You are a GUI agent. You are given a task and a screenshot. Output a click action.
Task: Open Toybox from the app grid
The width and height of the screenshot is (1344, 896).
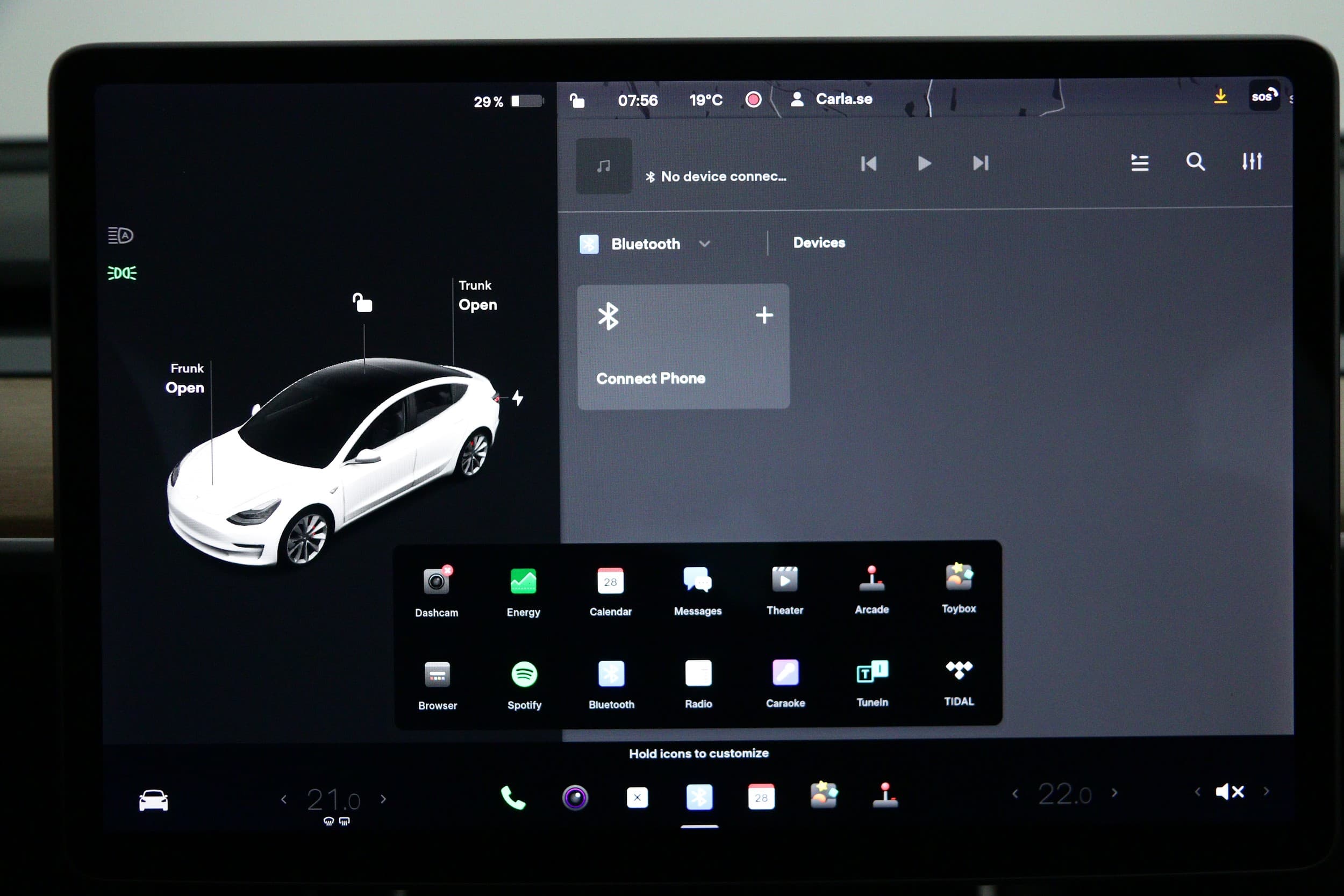[959, 588]
